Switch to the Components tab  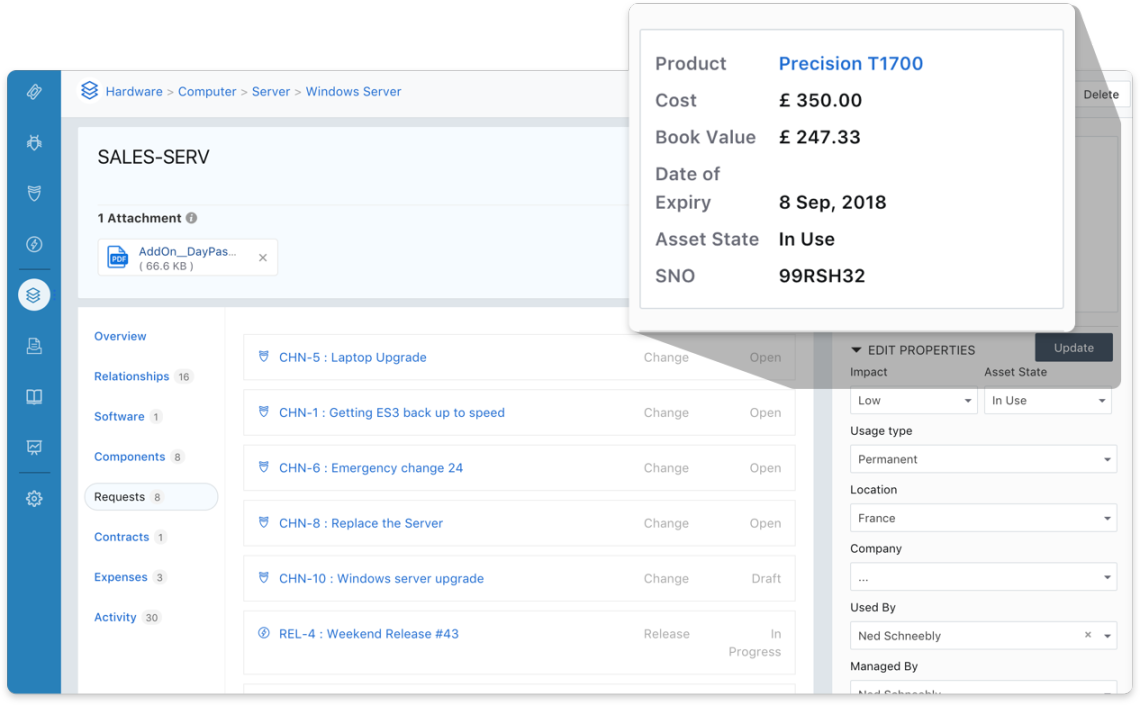tap(129, 457)
